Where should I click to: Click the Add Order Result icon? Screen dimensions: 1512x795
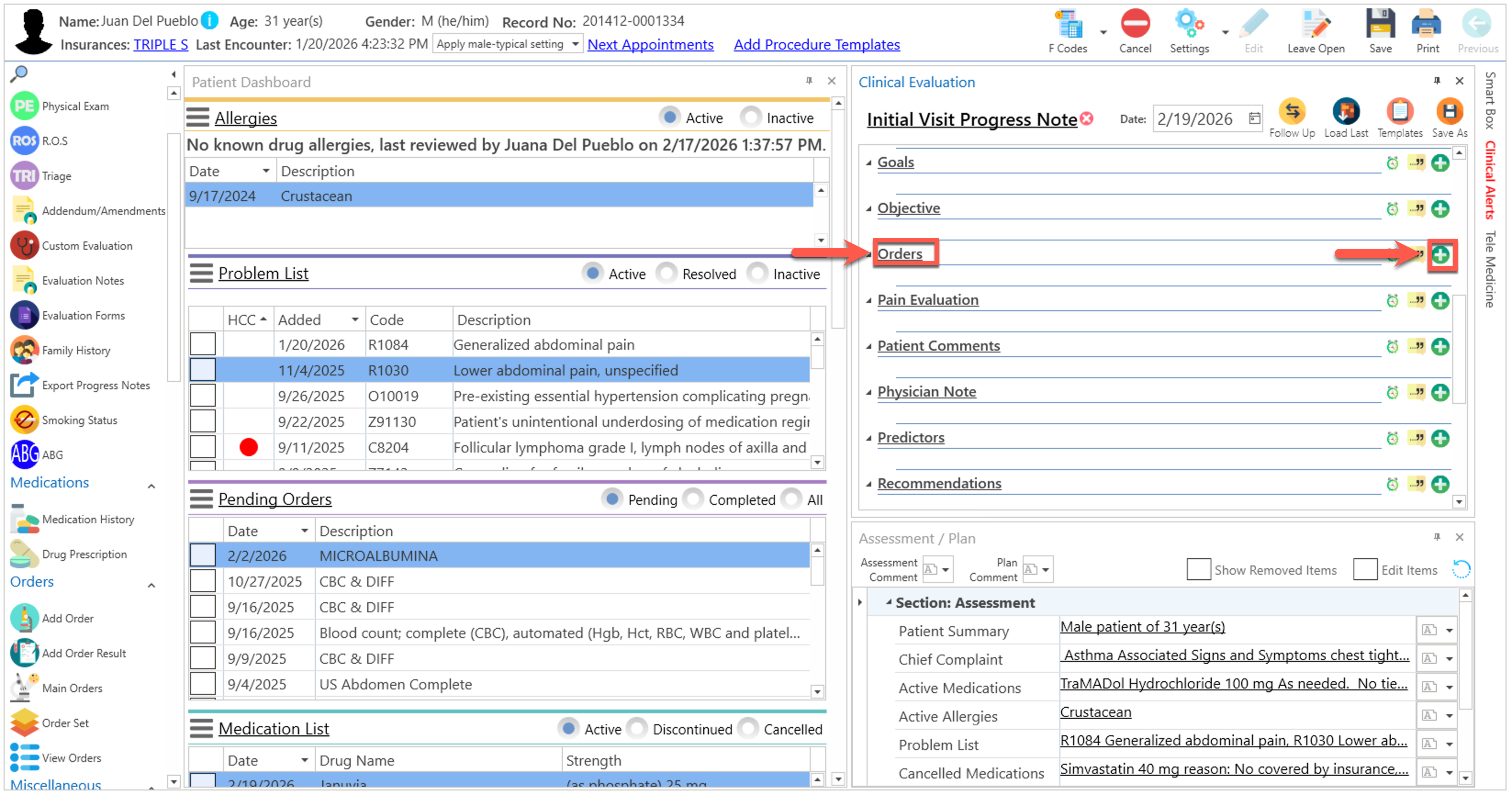click(x=25, y=654)
